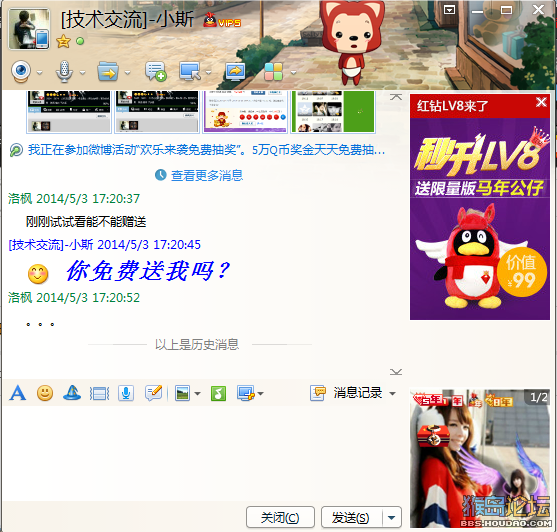Close the 红钻LV8来了 advertisement

[541, 102]
